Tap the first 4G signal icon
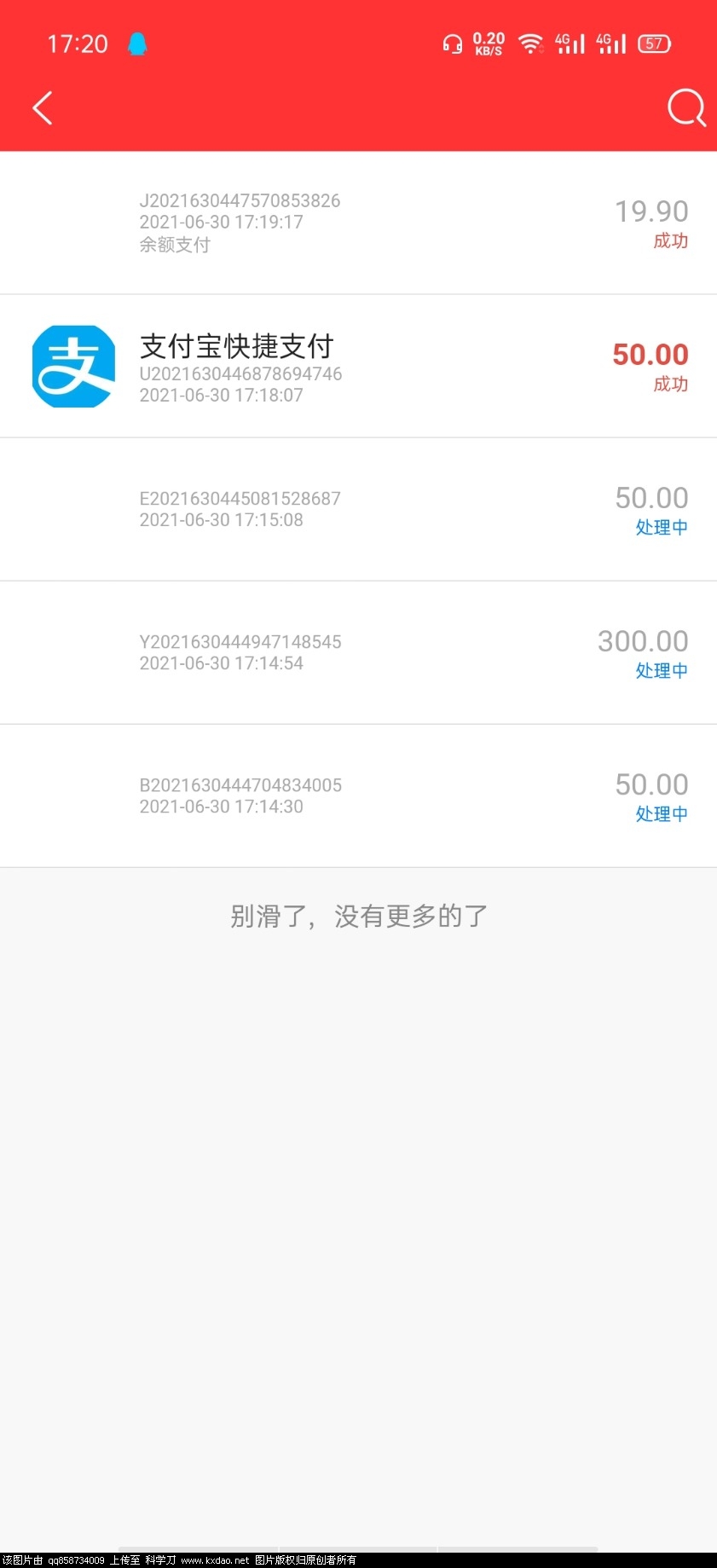The image size is (717, 1568). pos(570,43)
